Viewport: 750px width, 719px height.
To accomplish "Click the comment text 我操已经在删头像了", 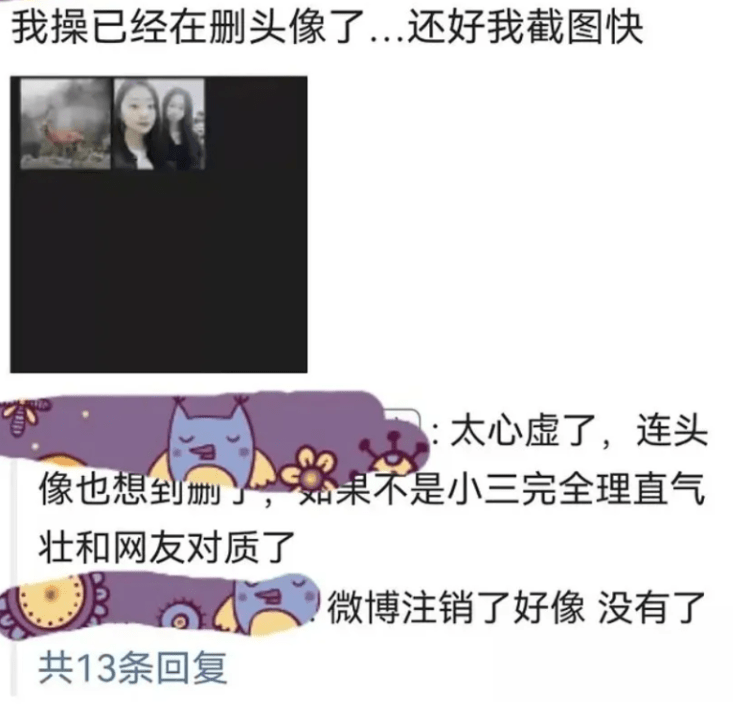I will (186, 28).
